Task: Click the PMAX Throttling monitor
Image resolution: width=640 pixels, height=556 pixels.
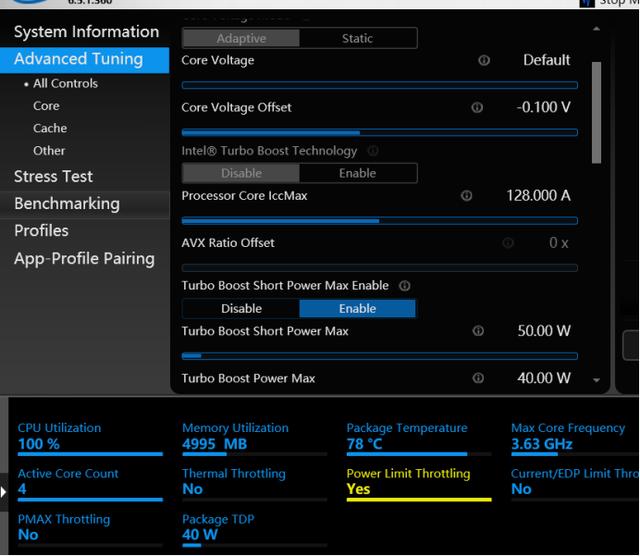Action: (x=90, y=530)
